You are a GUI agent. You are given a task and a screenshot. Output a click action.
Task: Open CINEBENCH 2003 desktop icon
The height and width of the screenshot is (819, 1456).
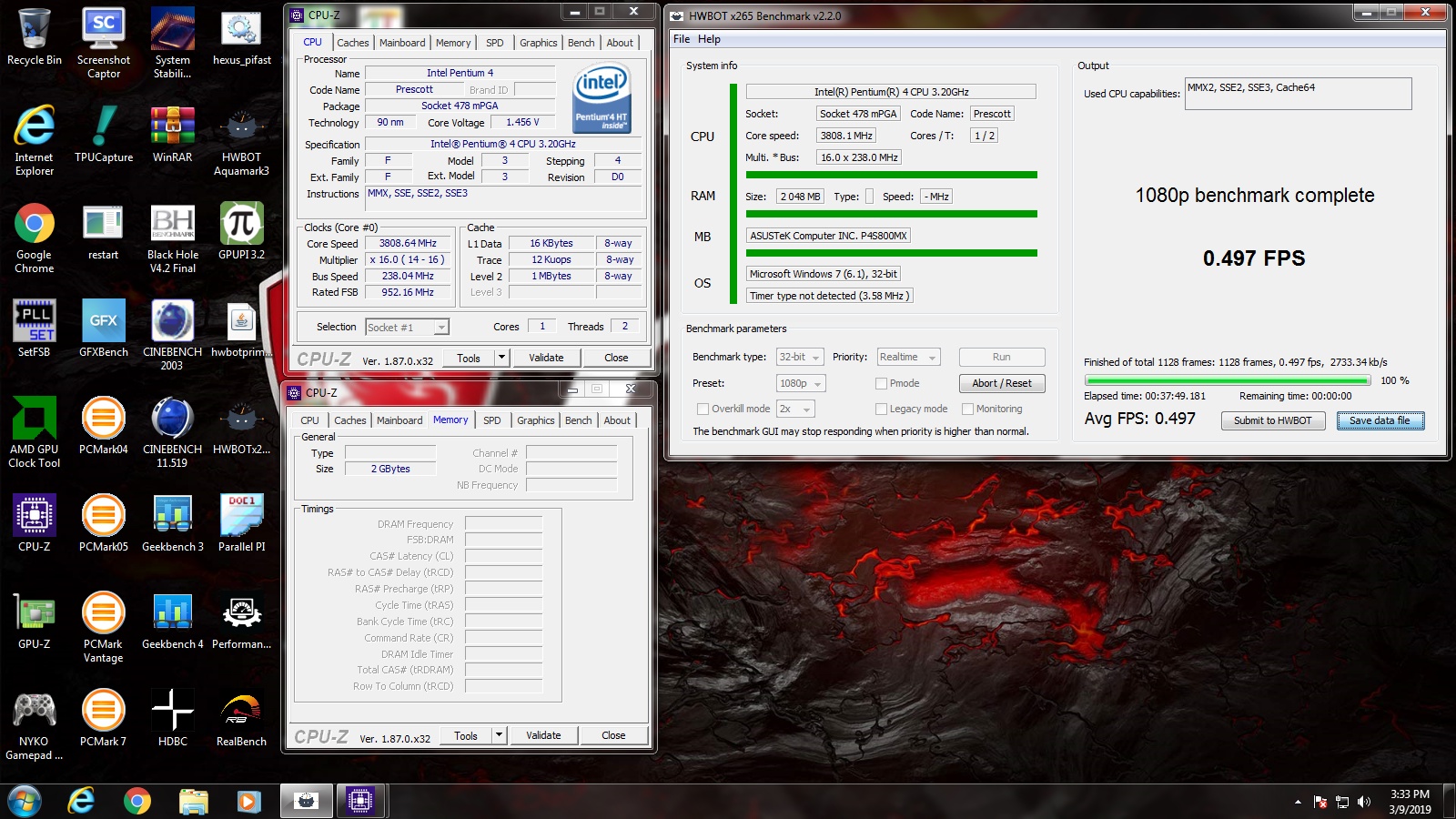coord(173,335)
